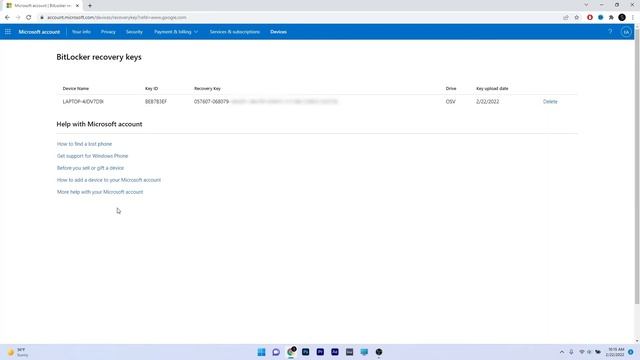Open the Your info tab
Image resolution: width=640 pixels, height=360 pixels.
tap(81, 32)
